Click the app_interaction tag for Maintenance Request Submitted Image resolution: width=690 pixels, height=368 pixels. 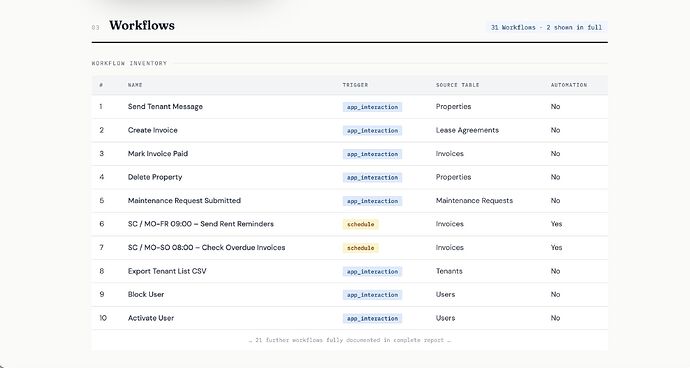[372, 201]
